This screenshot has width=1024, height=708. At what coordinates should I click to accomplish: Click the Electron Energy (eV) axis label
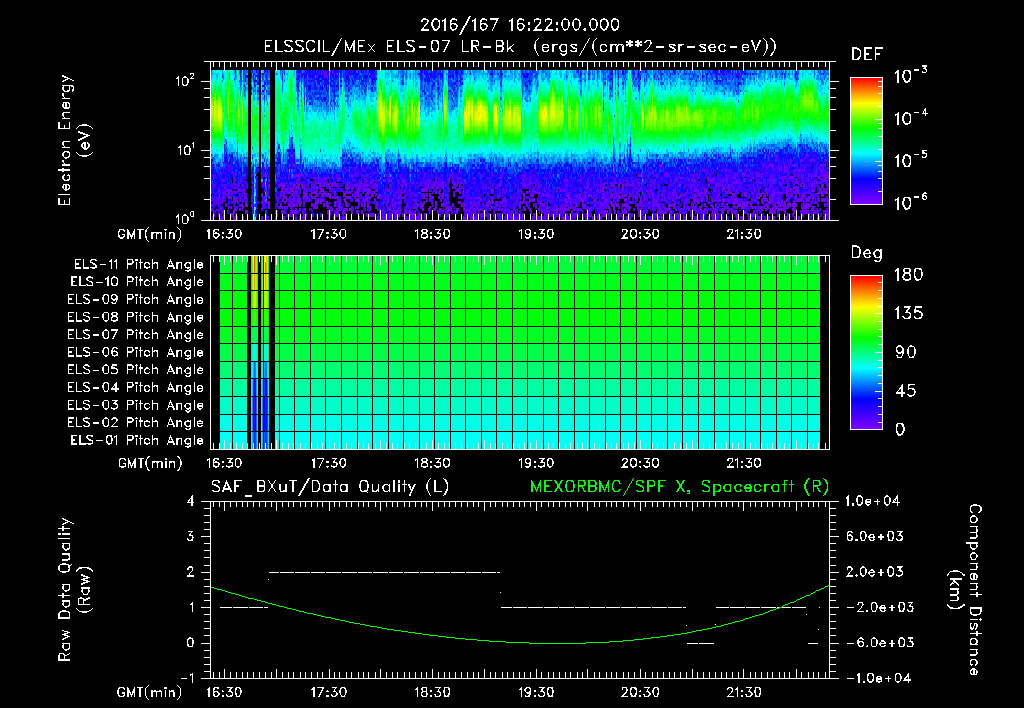coord(74,140)
